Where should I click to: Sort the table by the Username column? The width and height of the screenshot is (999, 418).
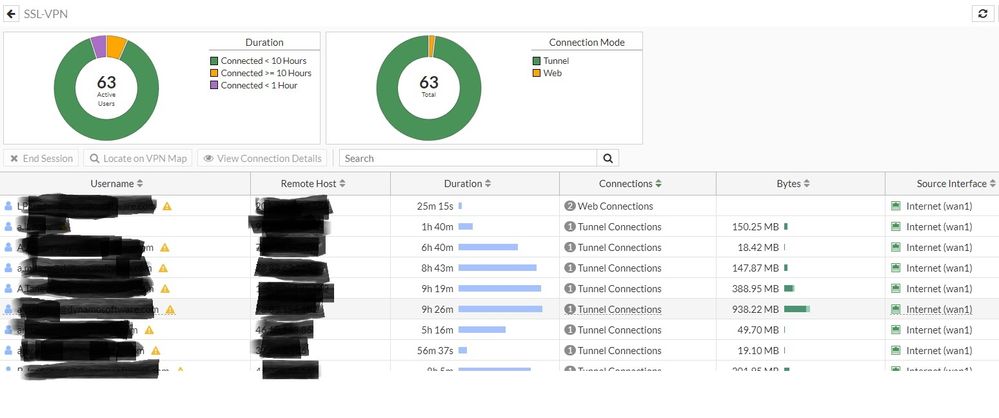tap(117, 184)
